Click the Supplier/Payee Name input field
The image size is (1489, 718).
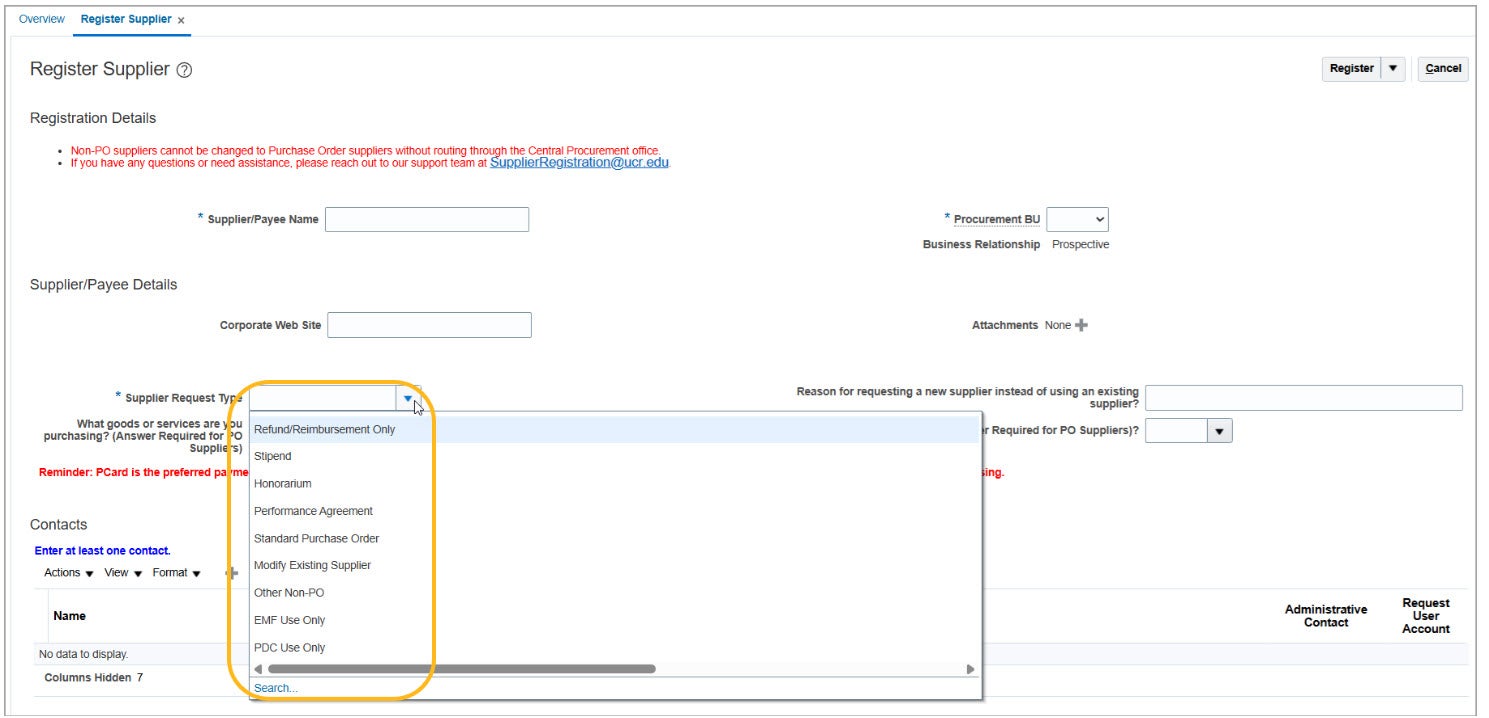point(426,219)
